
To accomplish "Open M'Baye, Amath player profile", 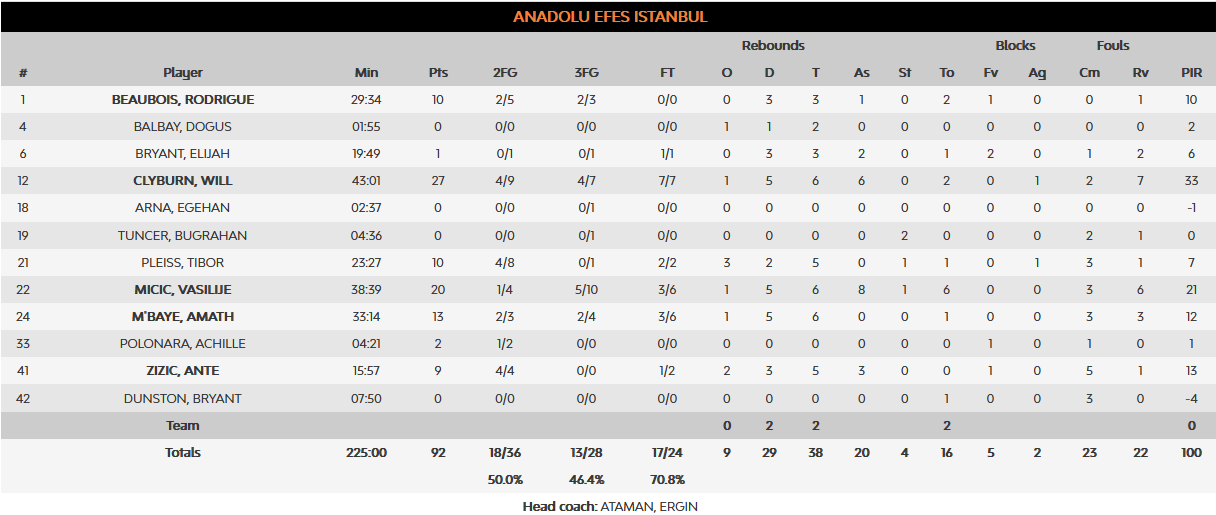I will point(183,316).
